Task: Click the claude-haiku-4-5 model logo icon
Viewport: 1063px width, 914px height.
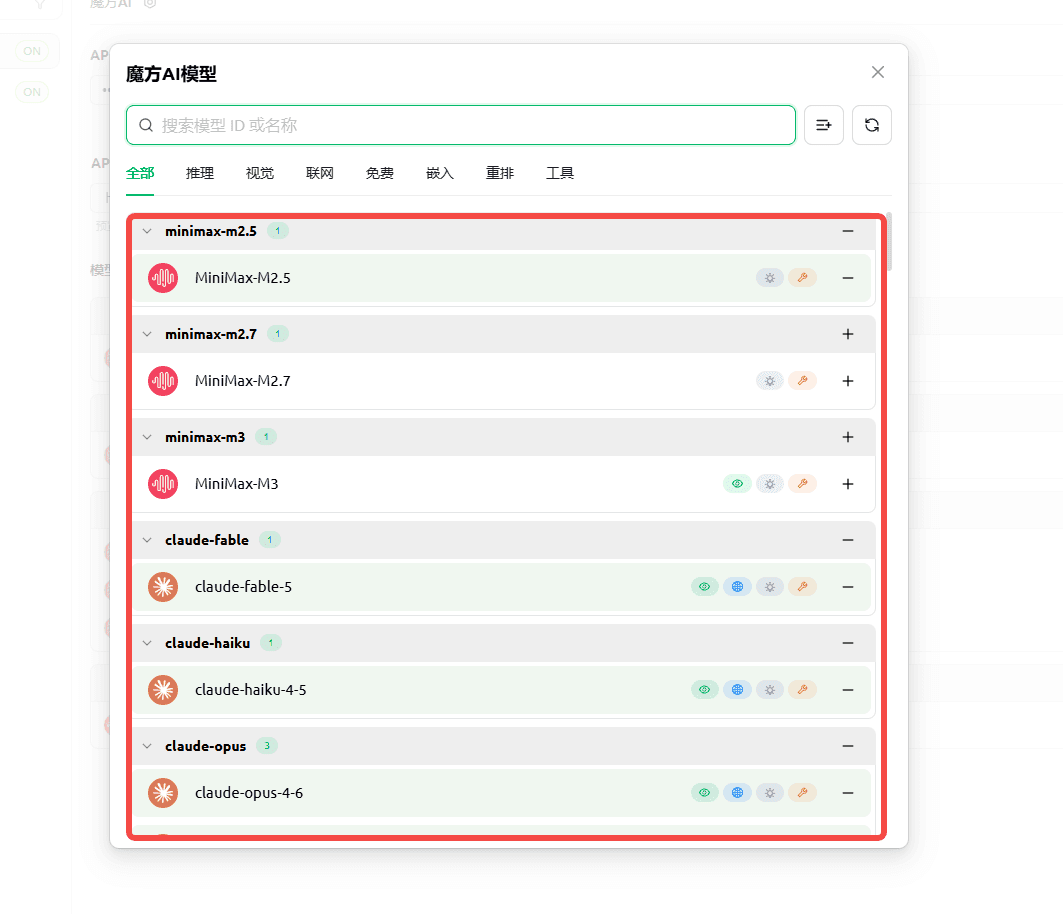Action: [x=163, y=690]
